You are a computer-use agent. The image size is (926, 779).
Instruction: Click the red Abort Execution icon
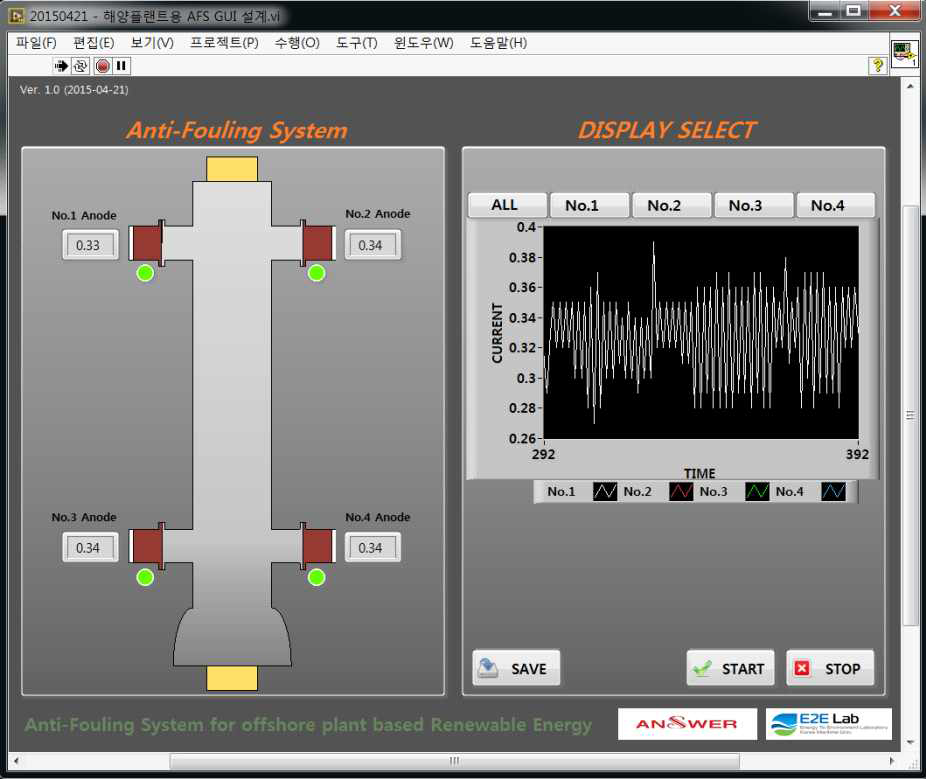point(103,66)
